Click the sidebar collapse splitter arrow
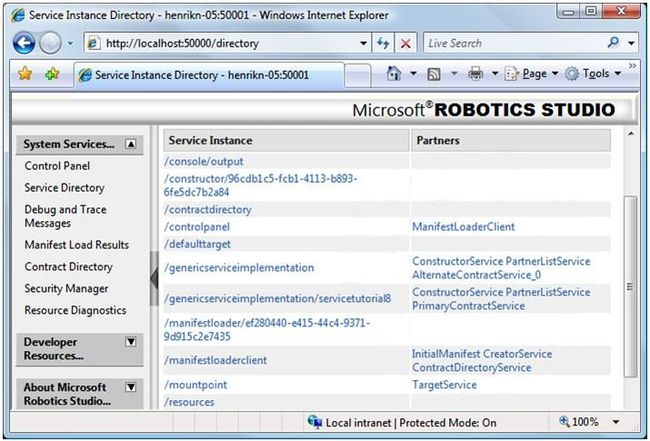650x441 pixels. (x=154, y=279)
